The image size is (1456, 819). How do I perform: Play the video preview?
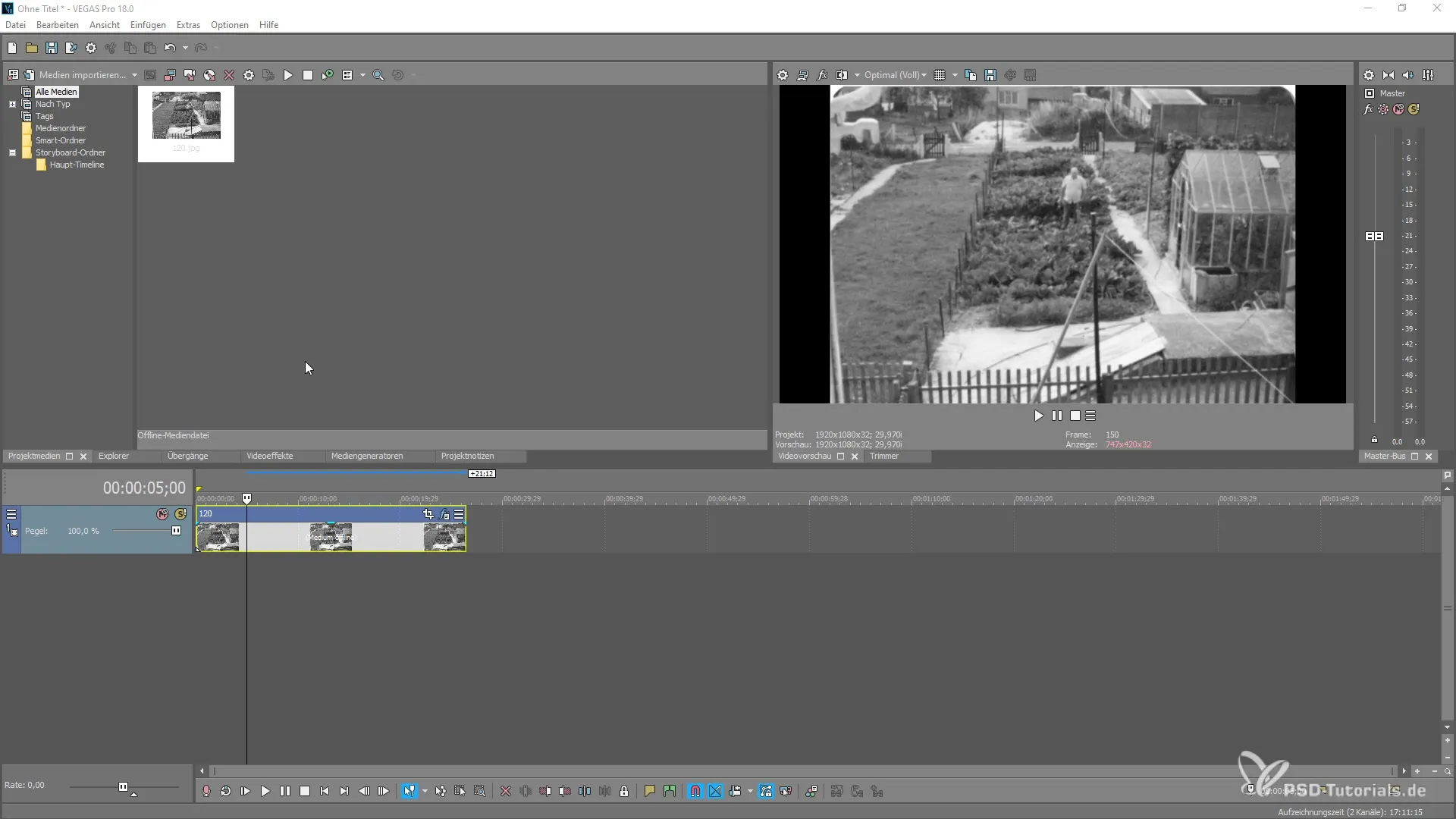pyautogui.click(x=1039, y=416)
